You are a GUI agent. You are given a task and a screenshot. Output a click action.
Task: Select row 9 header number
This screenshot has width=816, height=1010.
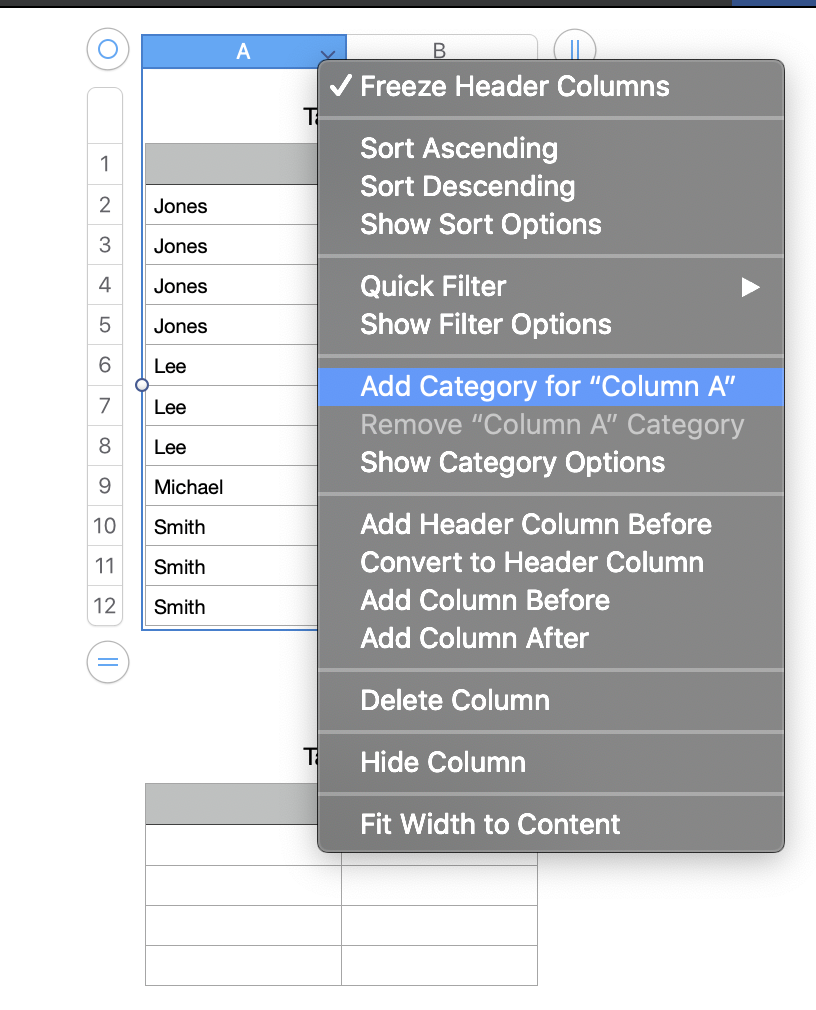point(105,487)
